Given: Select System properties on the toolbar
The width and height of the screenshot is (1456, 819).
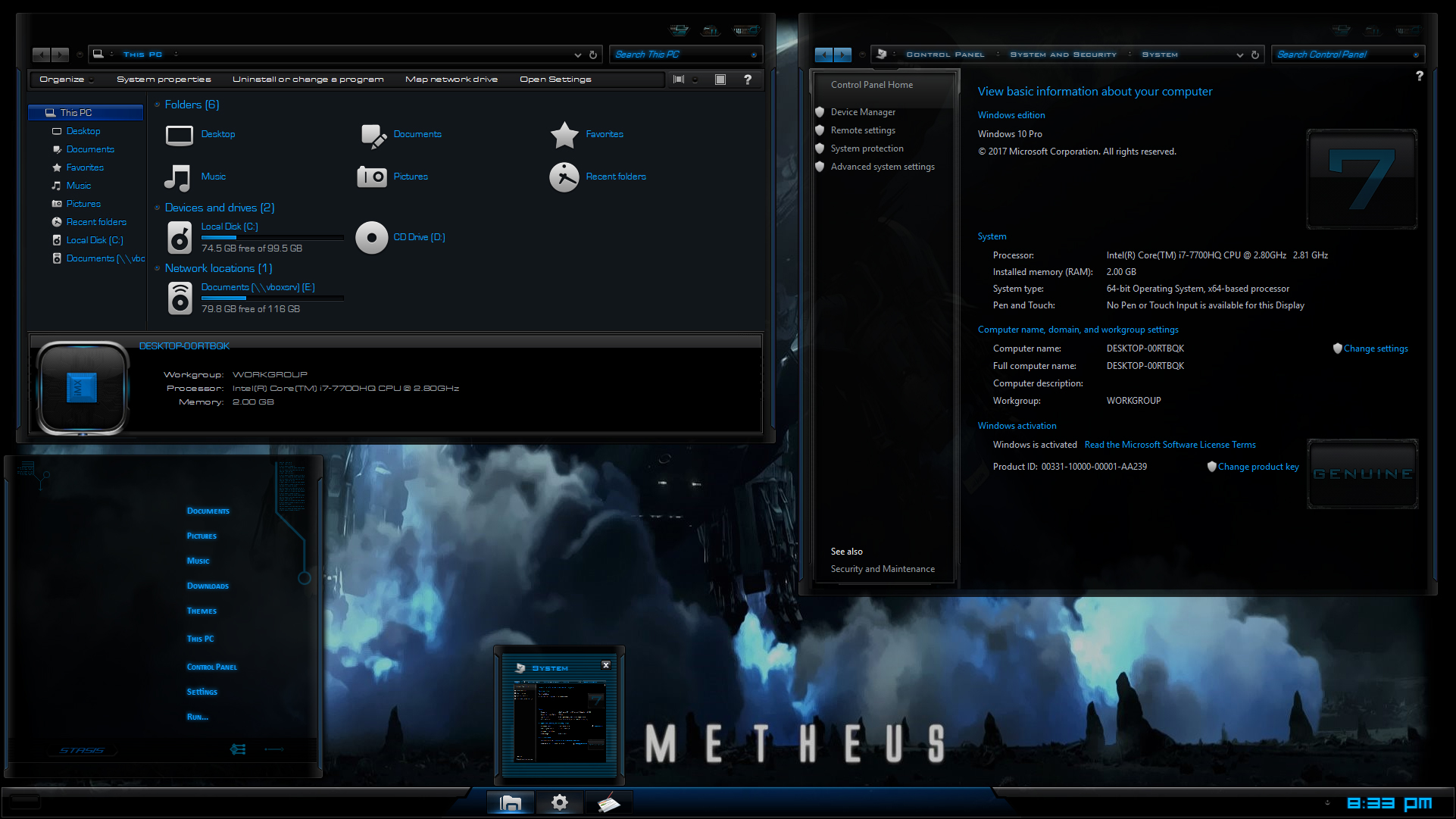Looking at the screenshot, I should [x=164, y=79].
